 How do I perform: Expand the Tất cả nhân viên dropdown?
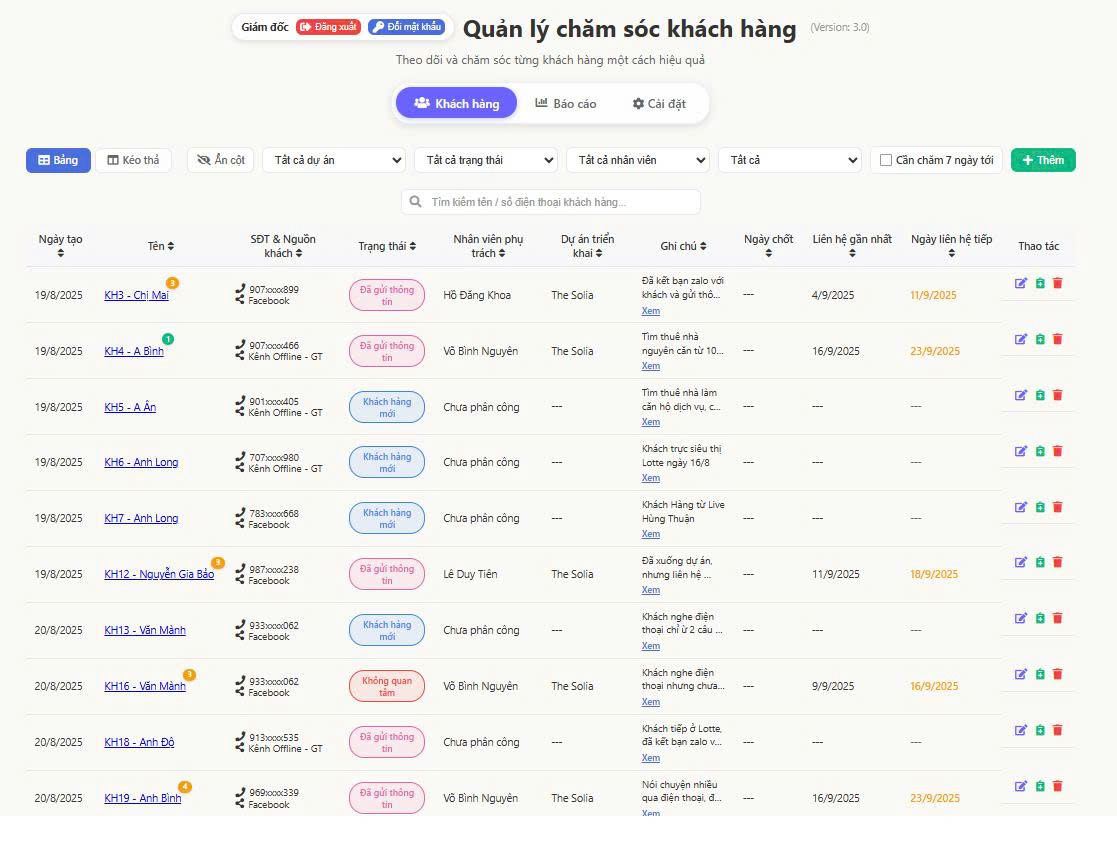click(x=638, y=160)
